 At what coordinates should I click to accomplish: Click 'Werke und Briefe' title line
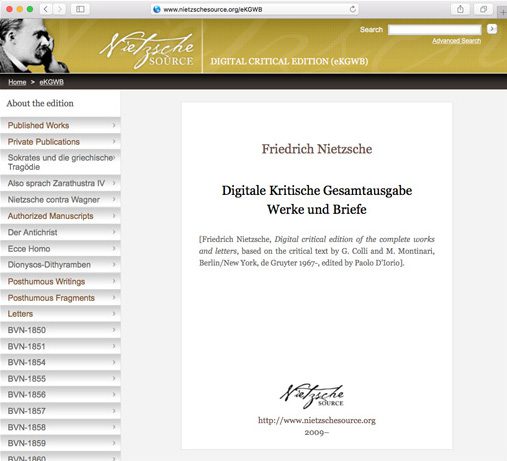click(x=317, y=209)
